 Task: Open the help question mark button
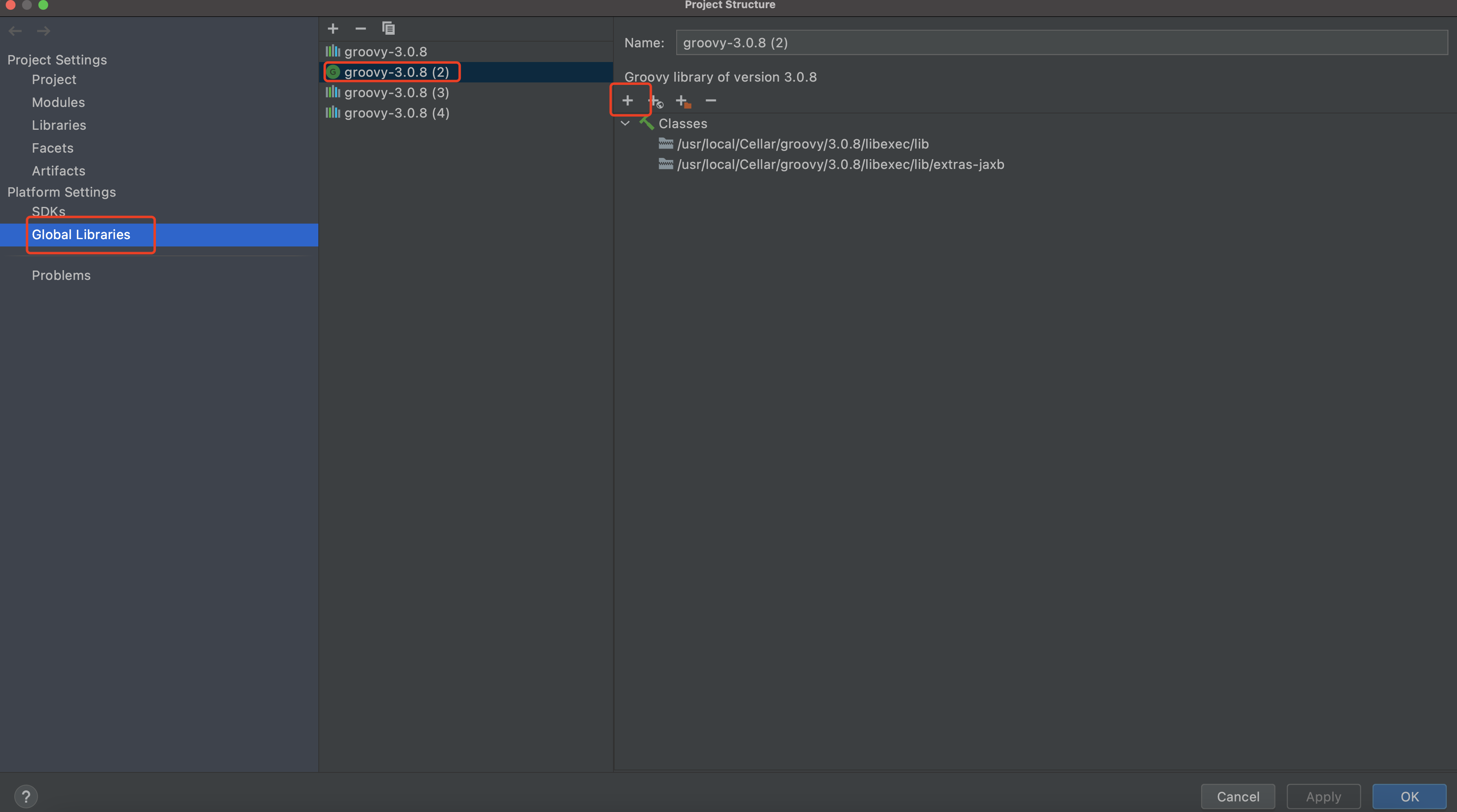[26, 796]
